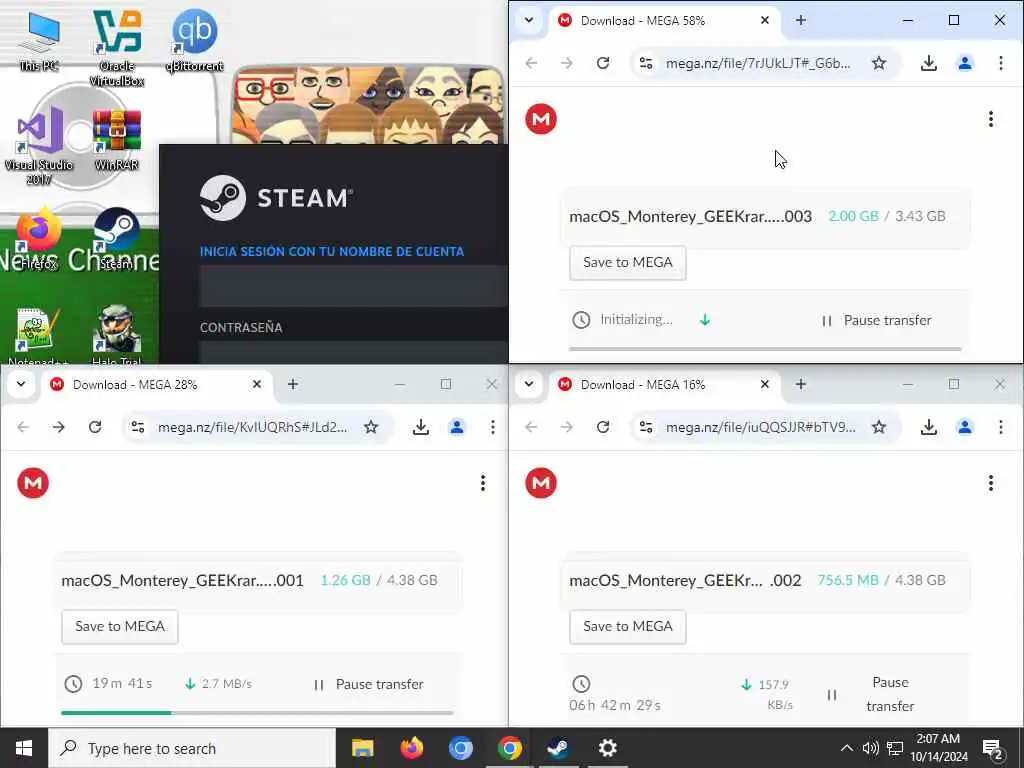Reload the MEGA 28% page

(95, 427)
